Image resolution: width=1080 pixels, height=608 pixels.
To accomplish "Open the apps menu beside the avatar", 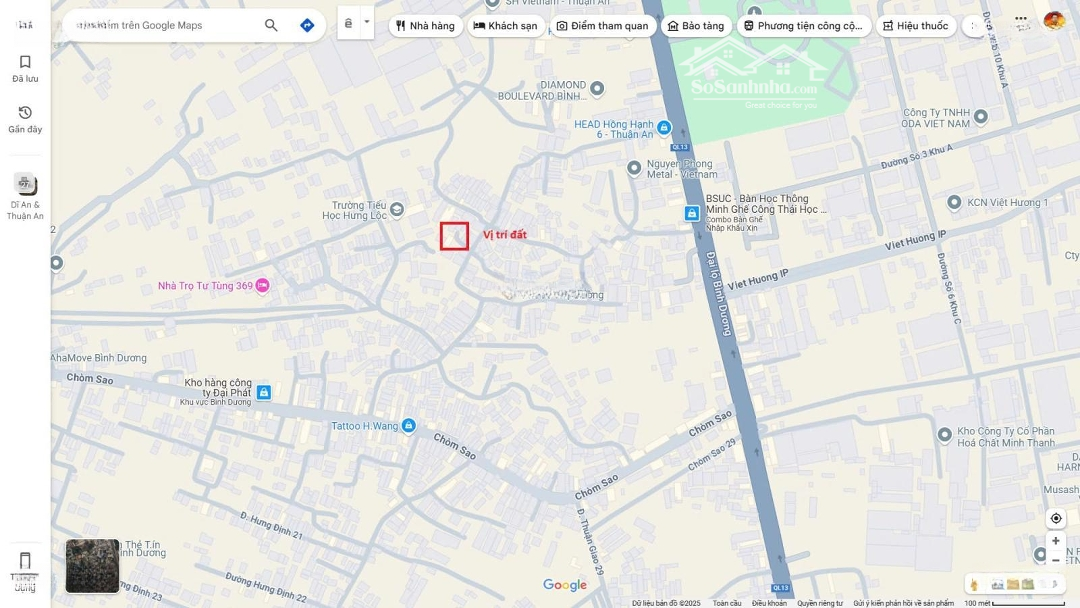I will click(x=1021, y=20).
